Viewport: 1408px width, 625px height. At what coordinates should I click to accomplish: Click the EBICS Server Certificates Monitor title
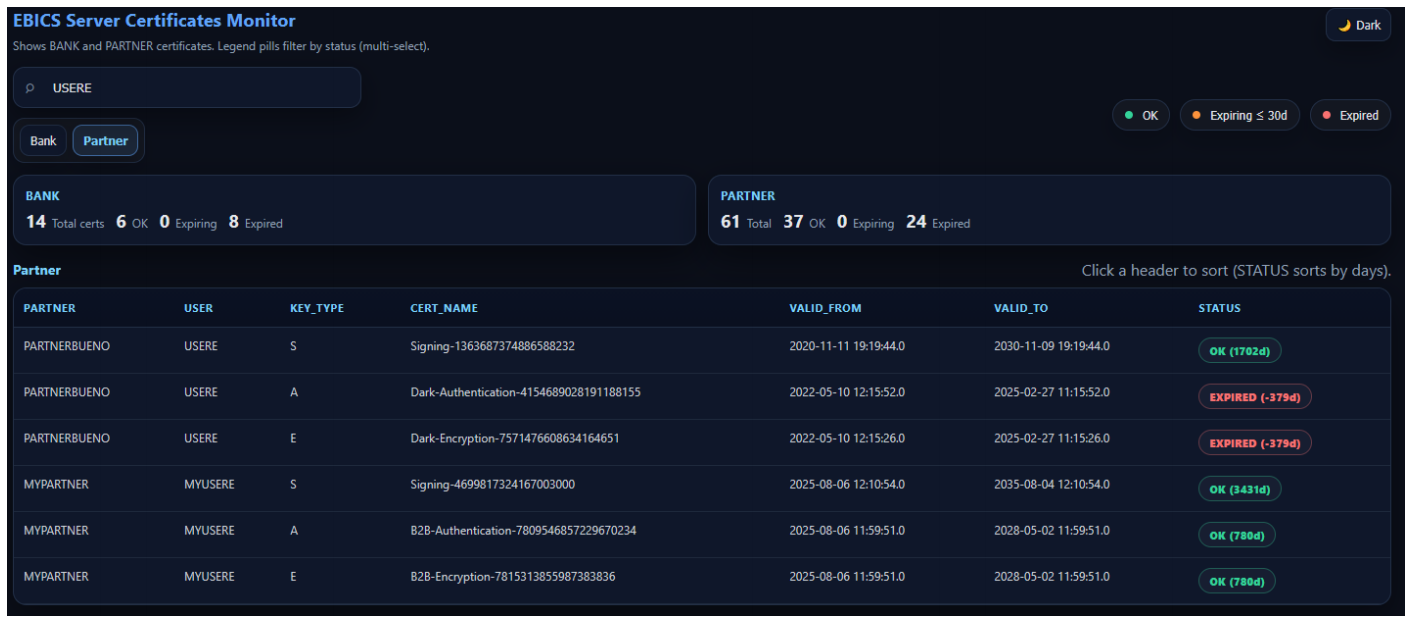[154, 20]
